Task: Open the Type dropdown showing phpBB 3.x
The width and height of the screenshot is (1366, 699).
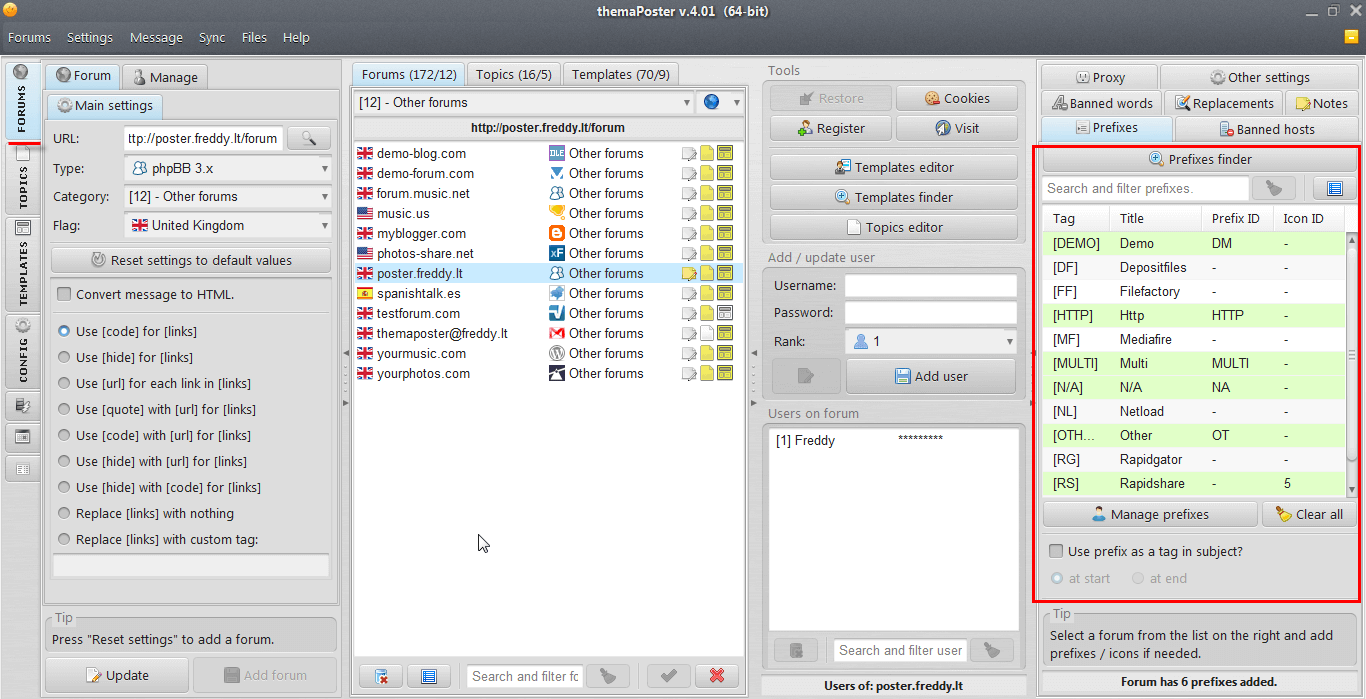Action: [228, 168]
